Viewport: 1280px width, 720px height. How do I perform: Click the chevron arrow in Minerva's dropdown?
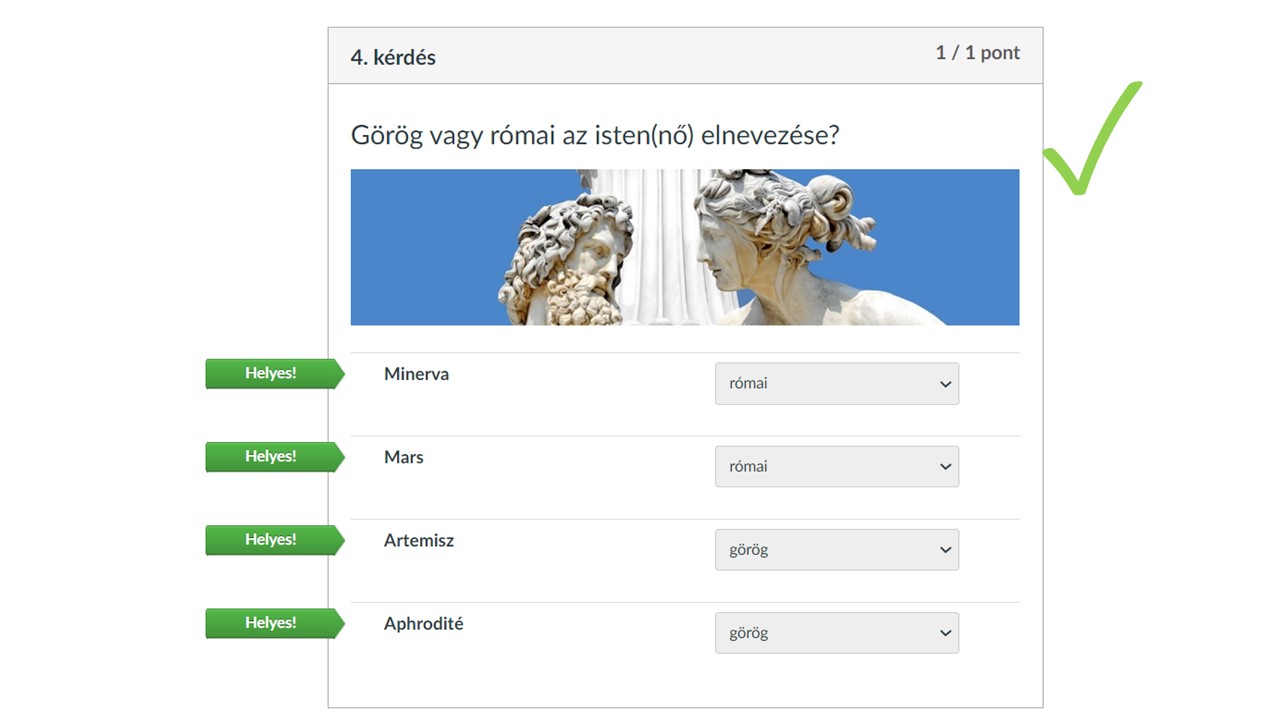point(945,384)
